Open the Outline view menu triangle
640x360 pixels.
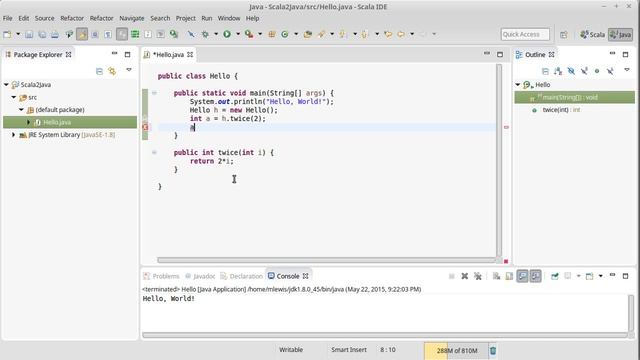[627, 70]
